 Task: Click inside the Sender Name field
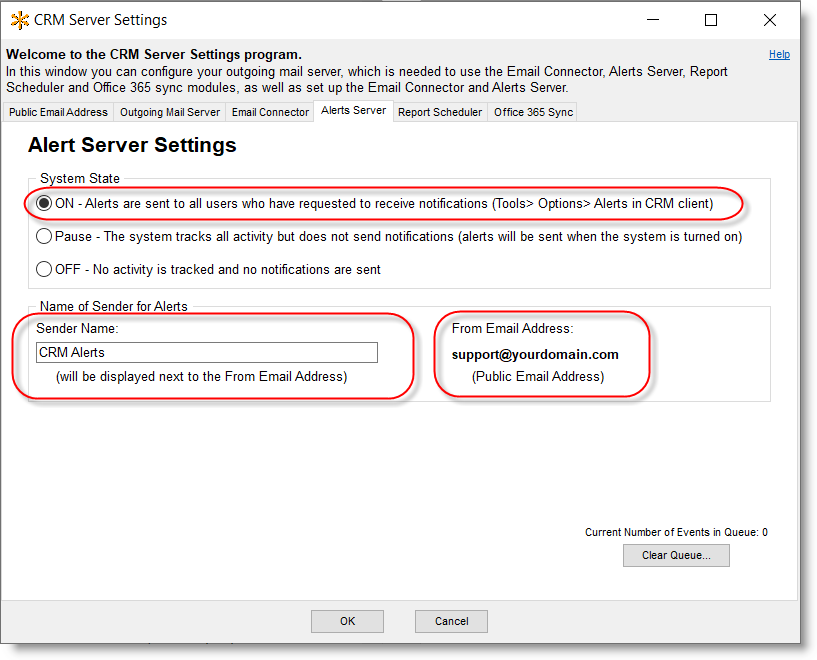pyautogui.click(x=206, y=352)
